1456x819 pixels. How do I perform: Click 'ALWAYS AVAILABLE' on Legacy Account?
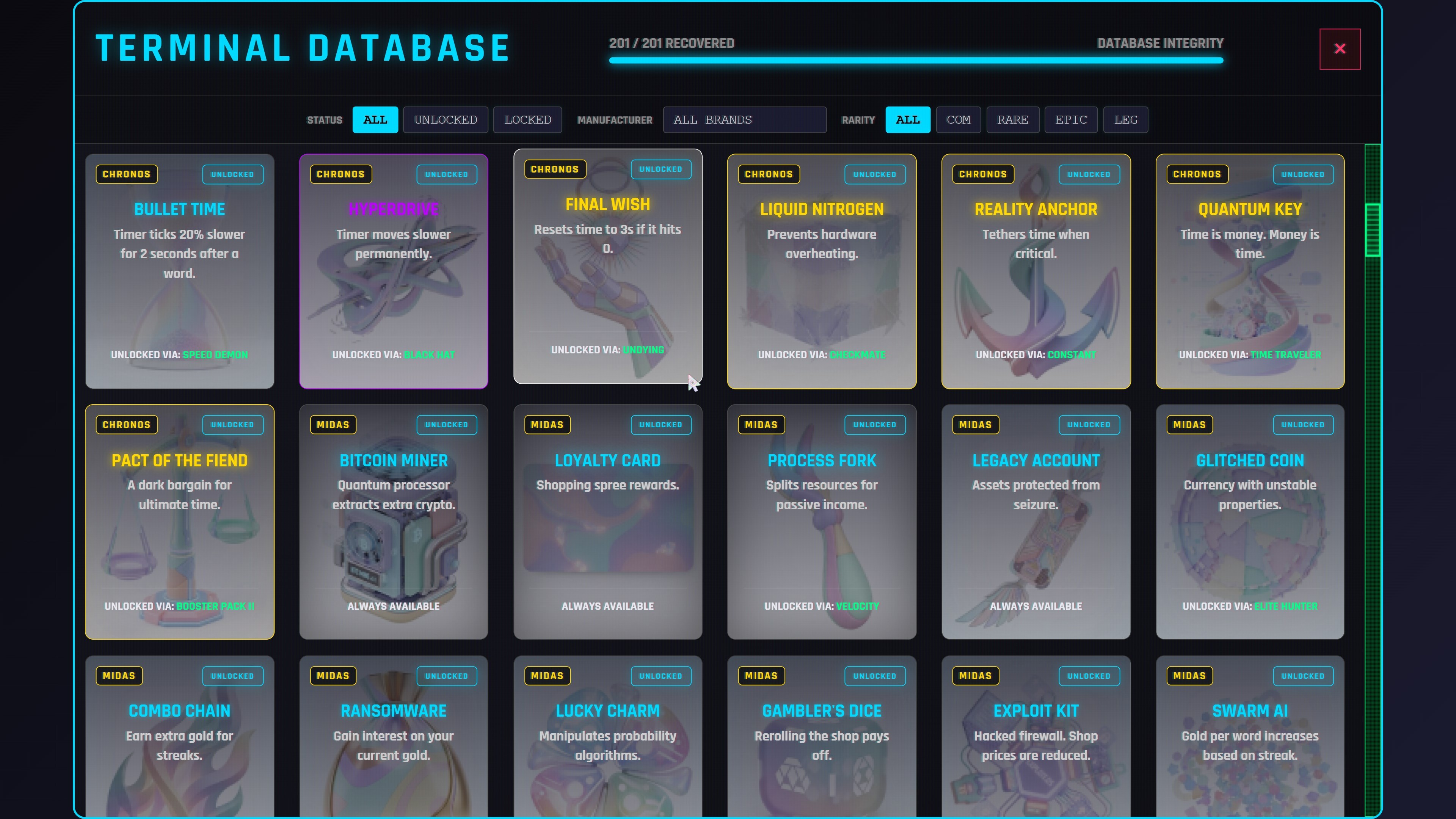click(1036, 606)
